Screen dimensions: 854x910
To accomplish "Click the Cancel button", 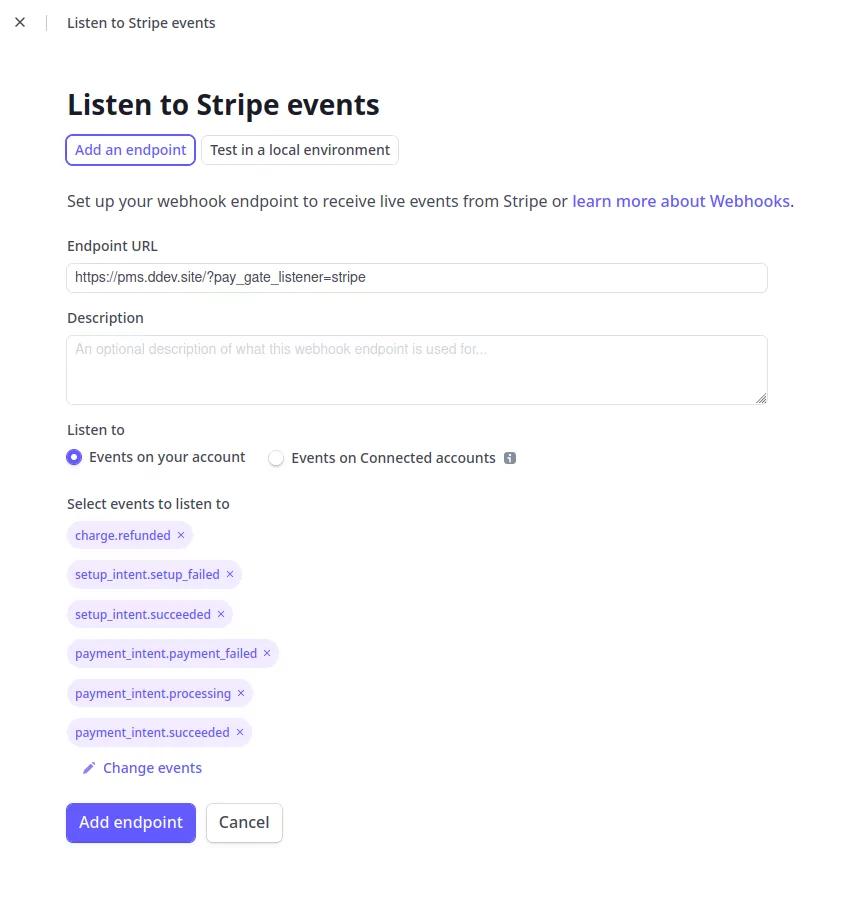I will [244, 822].
